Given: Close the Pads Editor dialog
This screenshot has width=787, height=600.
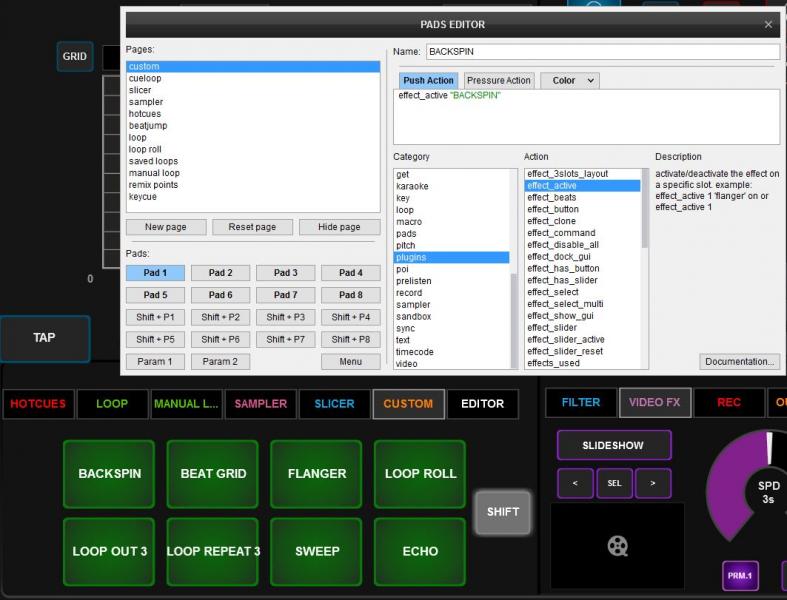Looking at the screenshot, I should (x=768, y=24).
